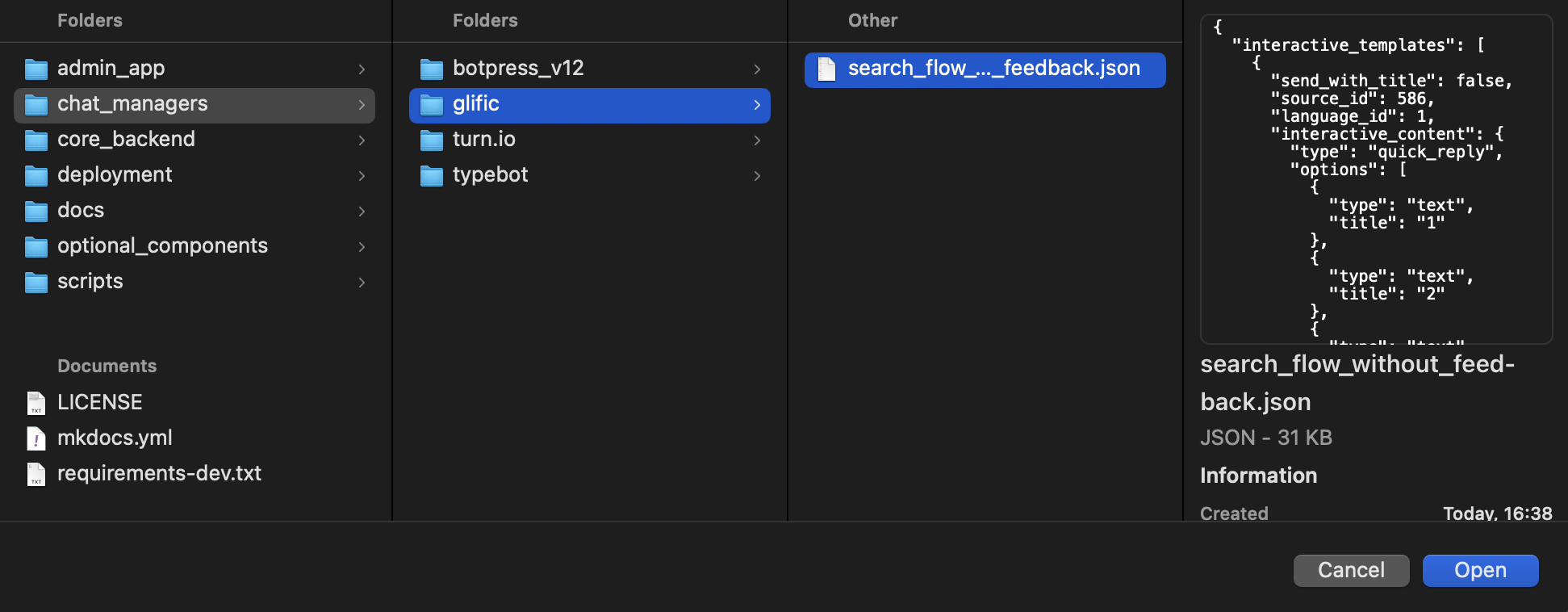Viewport: 1568px width, 612px height.
Task: Click the search_flow feedback.json file icon
Action: click(x=826, y=69)
